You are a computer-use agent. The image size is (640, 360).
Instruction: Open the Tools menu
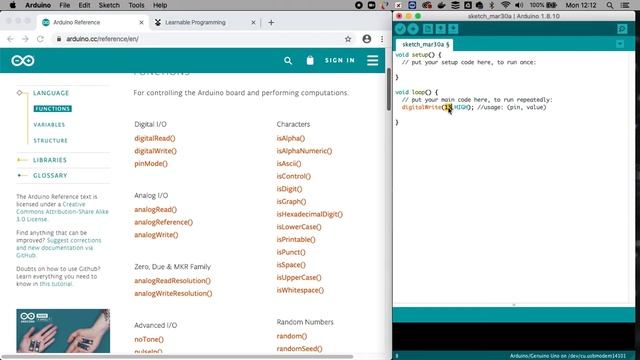pyautogui.click(x=136, y=5)
